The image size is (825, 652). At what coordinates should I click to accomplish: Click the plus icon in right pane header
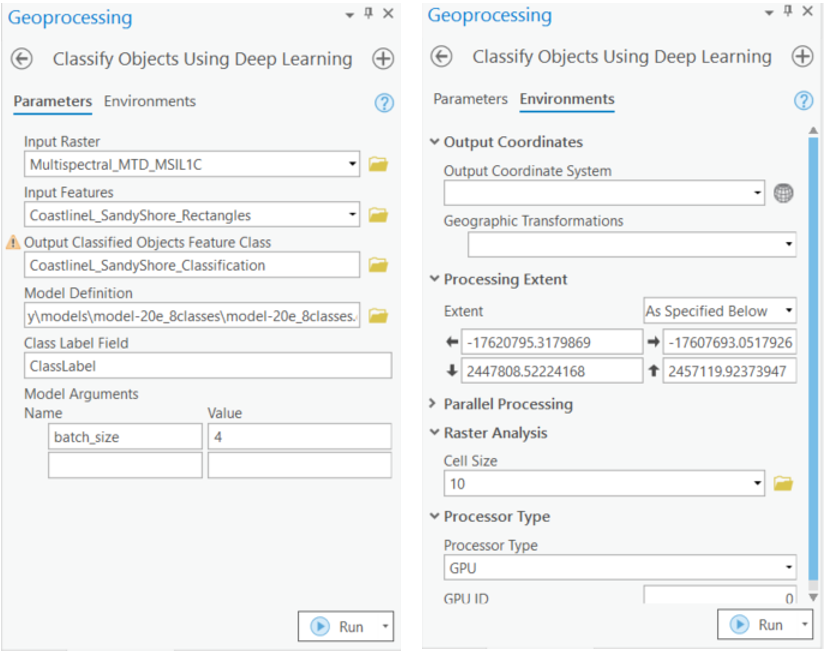(802, 57)
